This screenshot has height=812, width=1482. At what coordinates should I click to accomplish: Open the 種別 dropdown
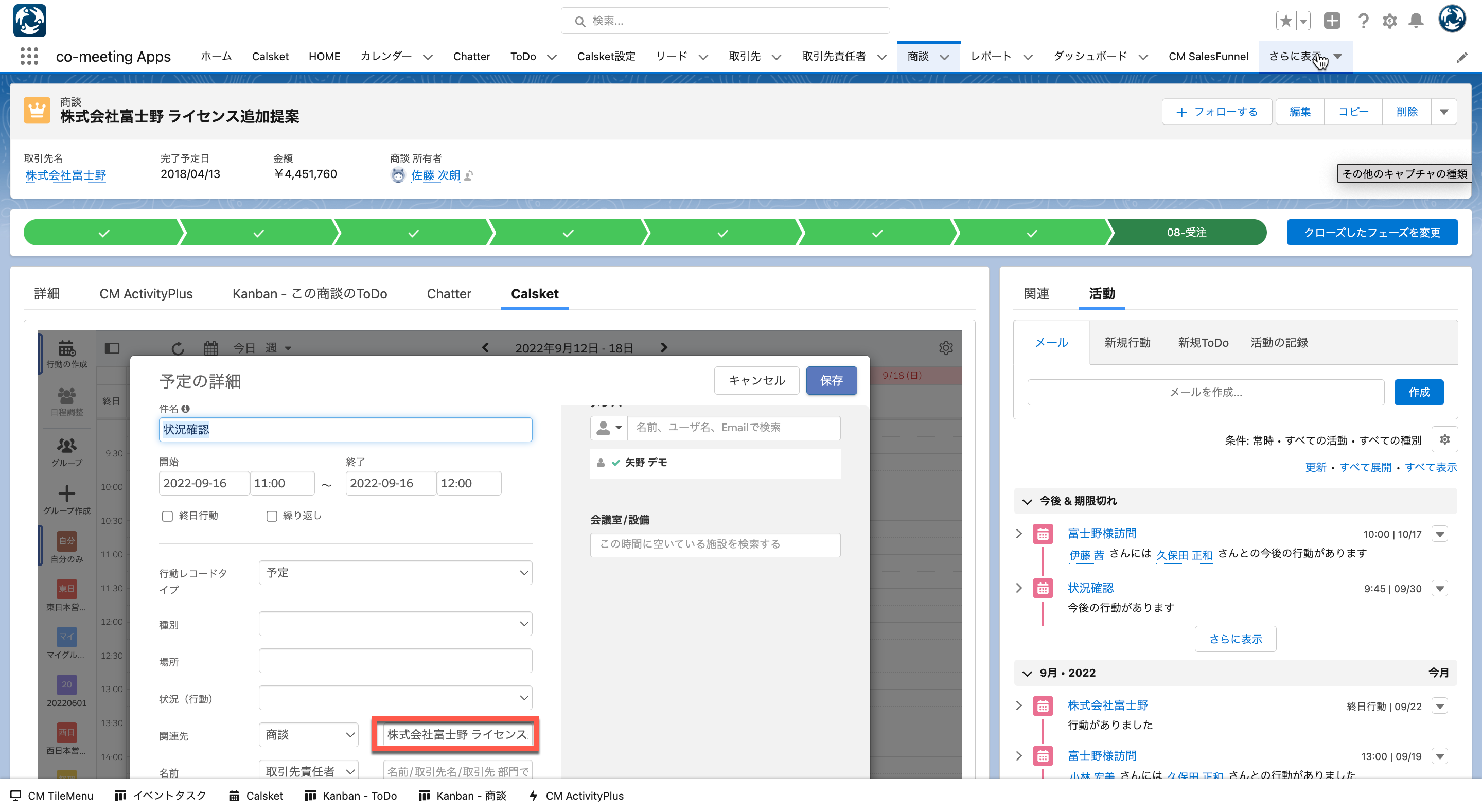395,623
